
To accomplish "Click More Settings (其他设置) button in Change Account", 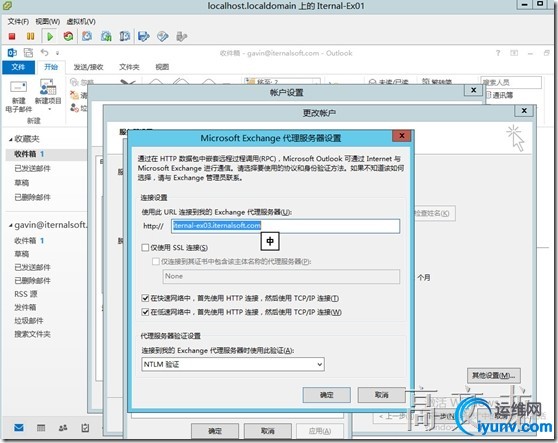I will 494,375.
